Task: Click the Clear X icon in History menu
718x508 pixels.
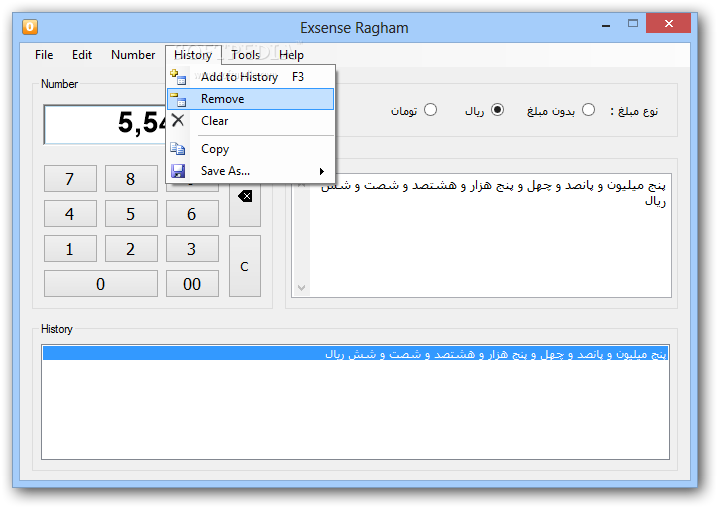Action: tap(178, 121)
